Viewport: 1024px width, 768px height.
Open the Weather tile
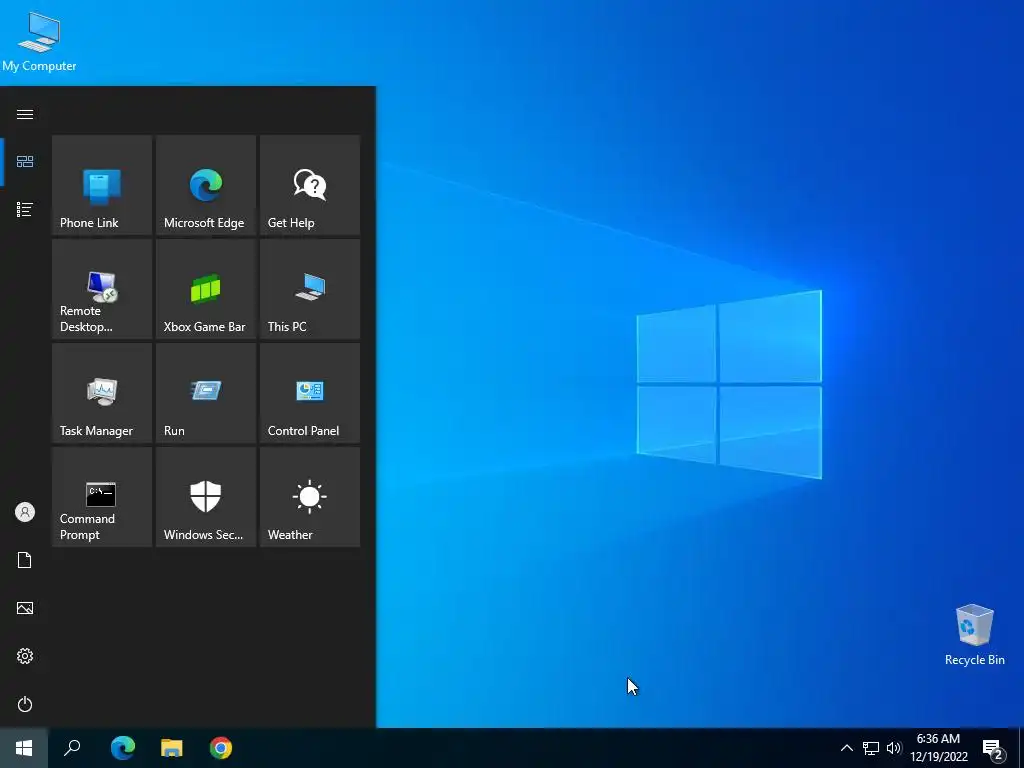(310, 496)
